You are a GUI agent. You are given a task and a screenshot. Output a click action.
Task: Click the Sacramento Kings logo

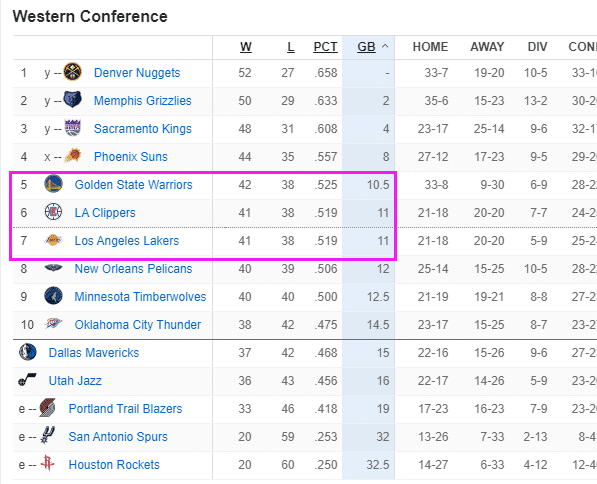[x=72, y=128]
